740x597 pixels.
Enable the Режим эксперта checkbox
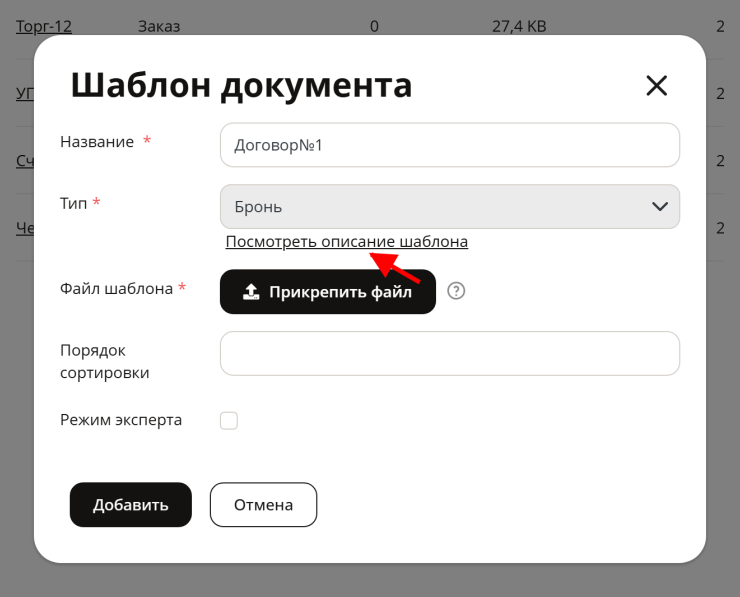click(x=229, y=420)
